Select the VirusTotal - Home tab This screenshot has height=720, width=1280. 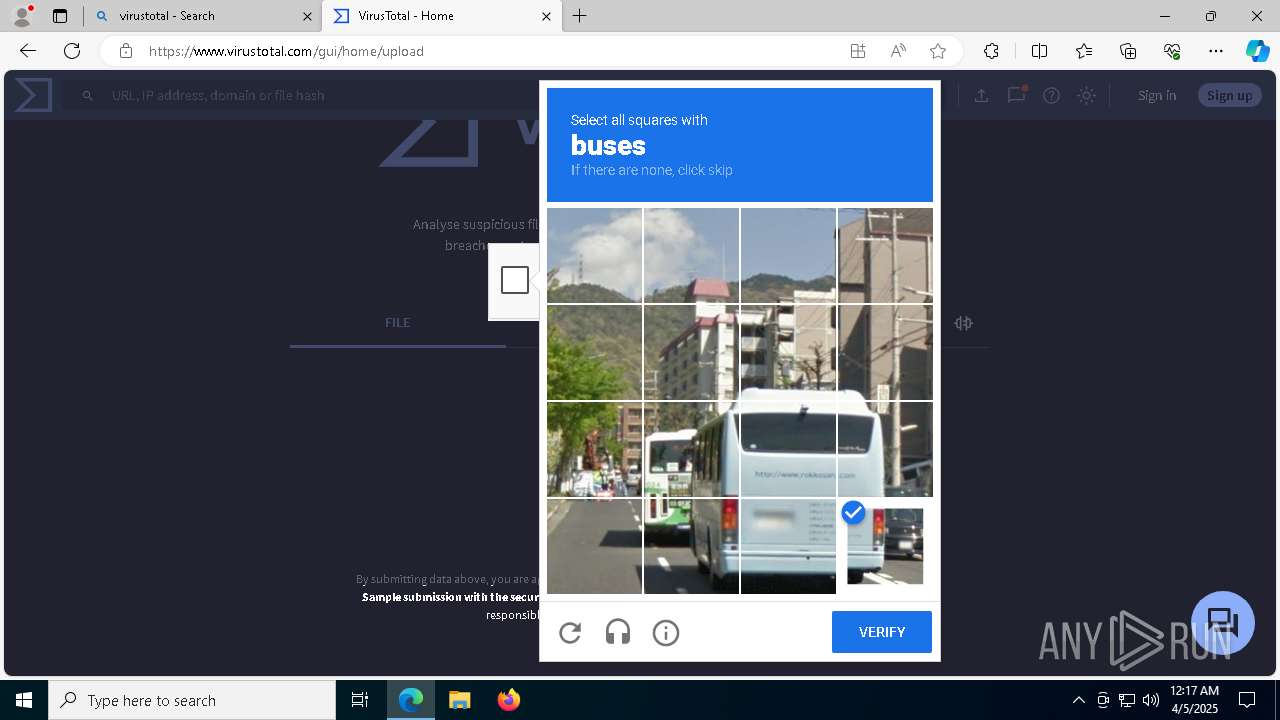tap(440, 16)
